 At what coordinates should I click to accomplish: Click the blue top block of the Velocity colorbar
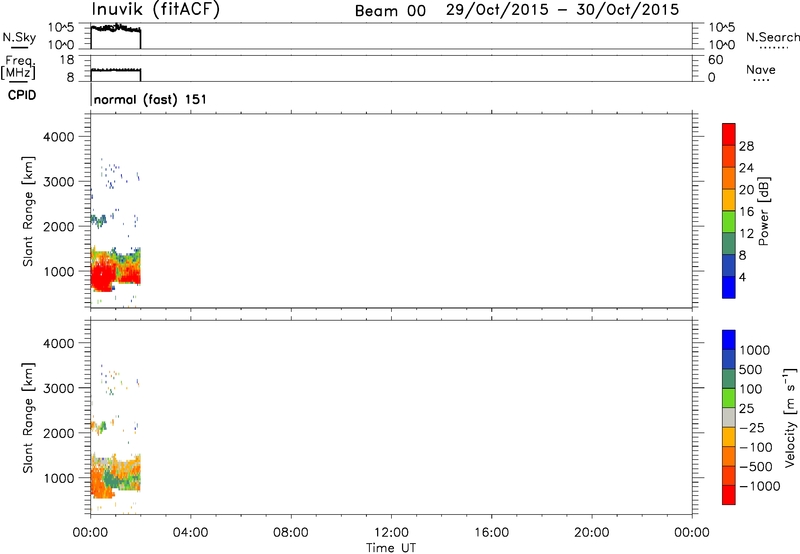click(x=729, y=340)
